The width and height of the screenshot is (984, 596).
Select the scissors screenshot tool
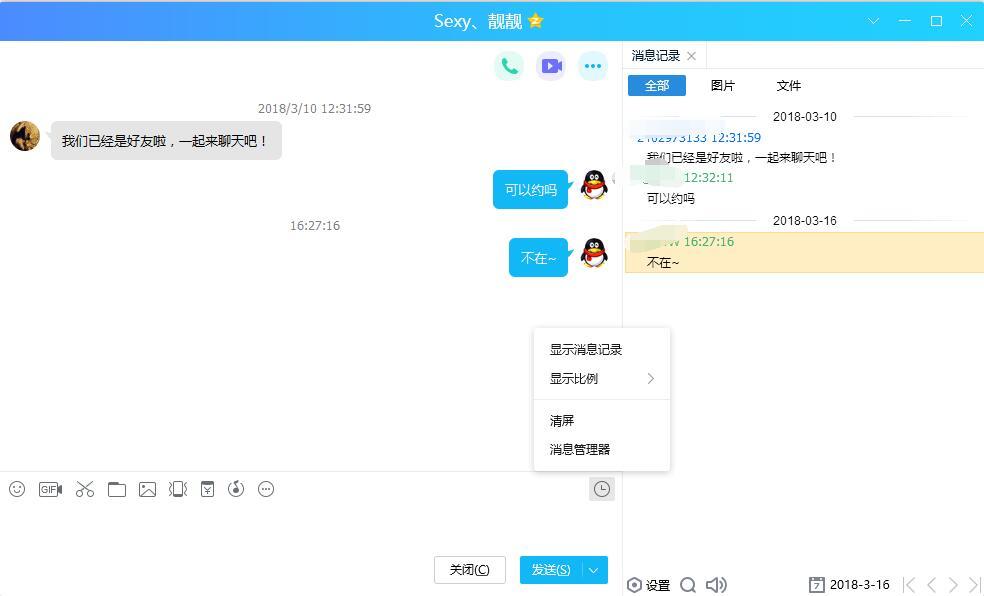coord(85,489)
